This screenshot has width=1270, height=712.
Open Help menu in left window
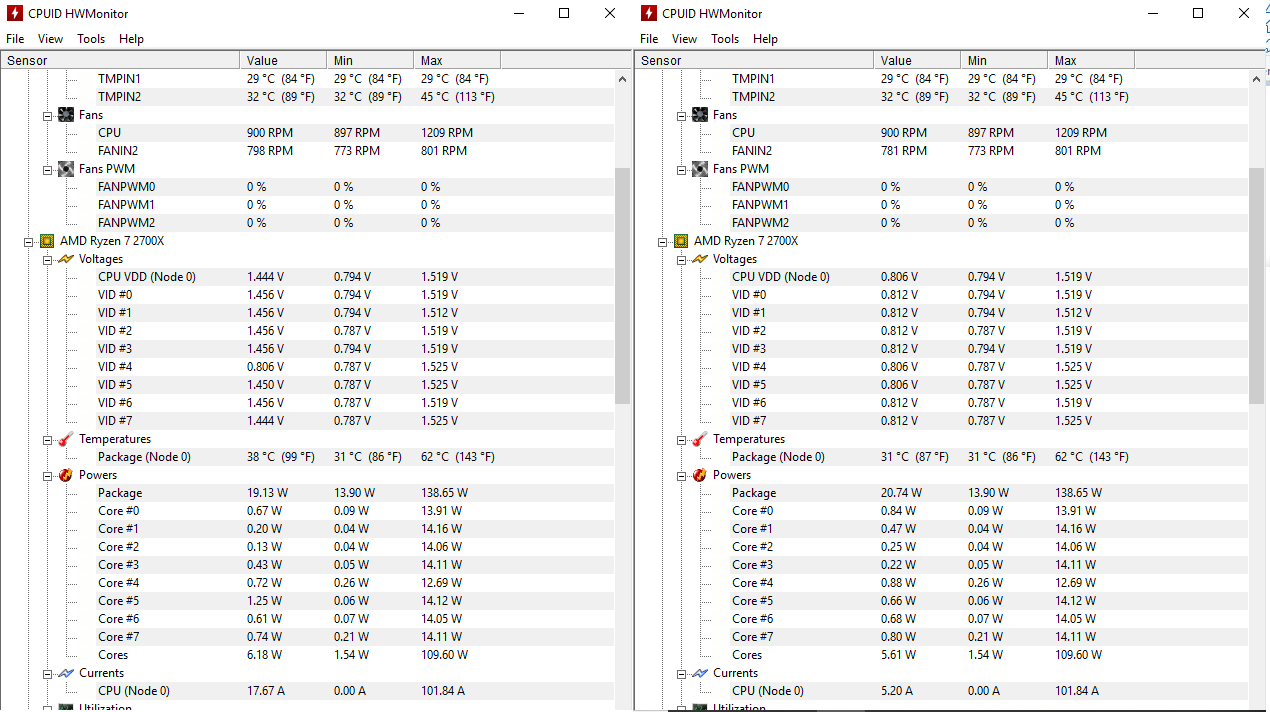(x=131, y=39)
